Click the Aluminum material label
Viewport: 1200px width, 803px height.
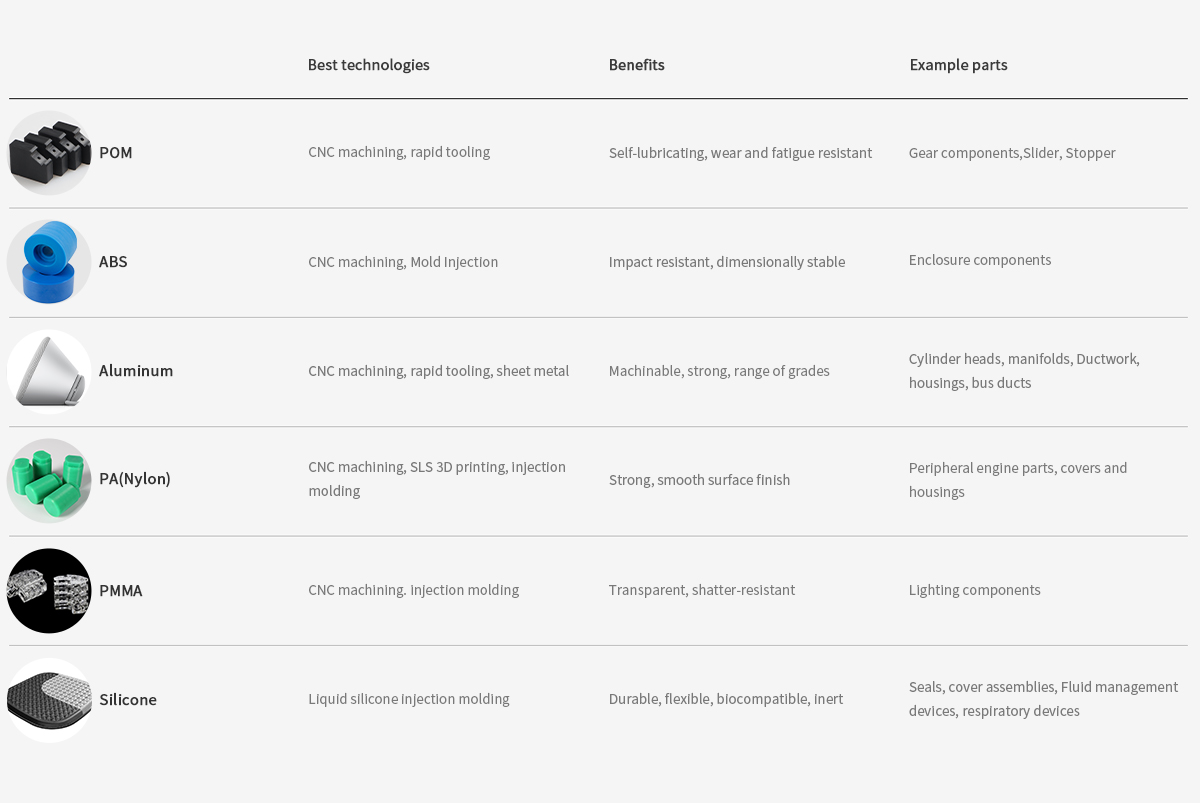click(x=136, y=371)
